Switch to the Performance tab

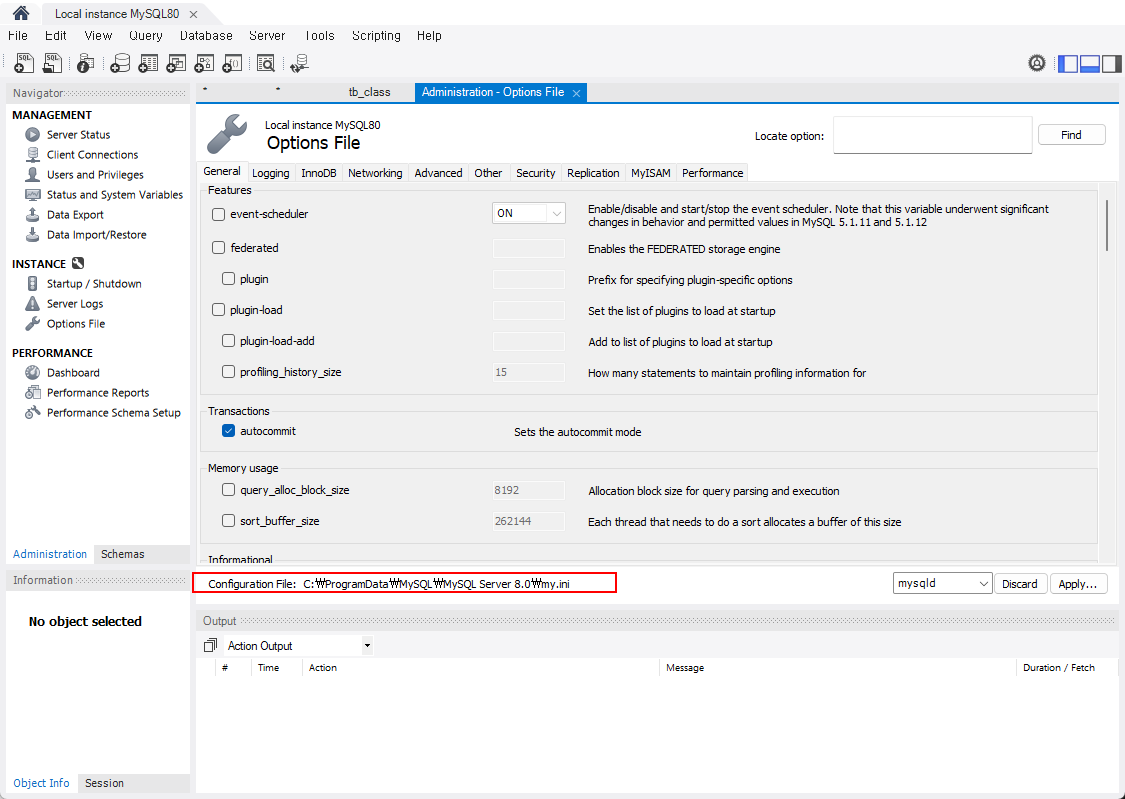[712, 173]
